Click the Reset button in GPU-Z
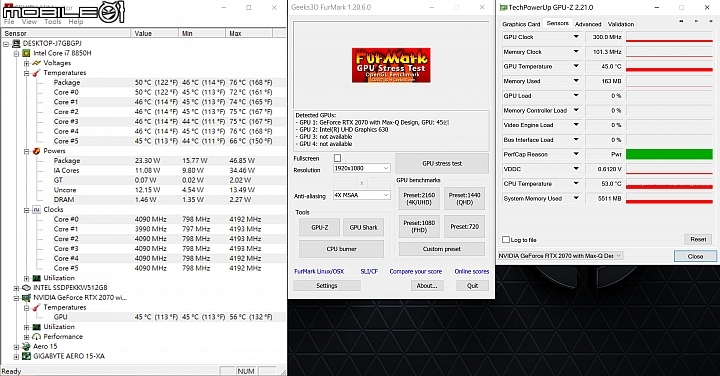720x376 pixels. click(x=698, y=240)
